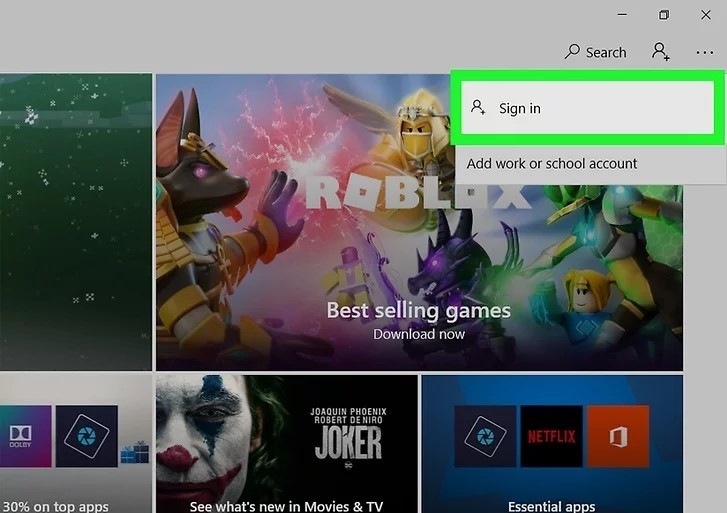Image resolution: width=727 pixels, height=513 pixels.
Task: Select Add work or school account
Action: point(552,163)
